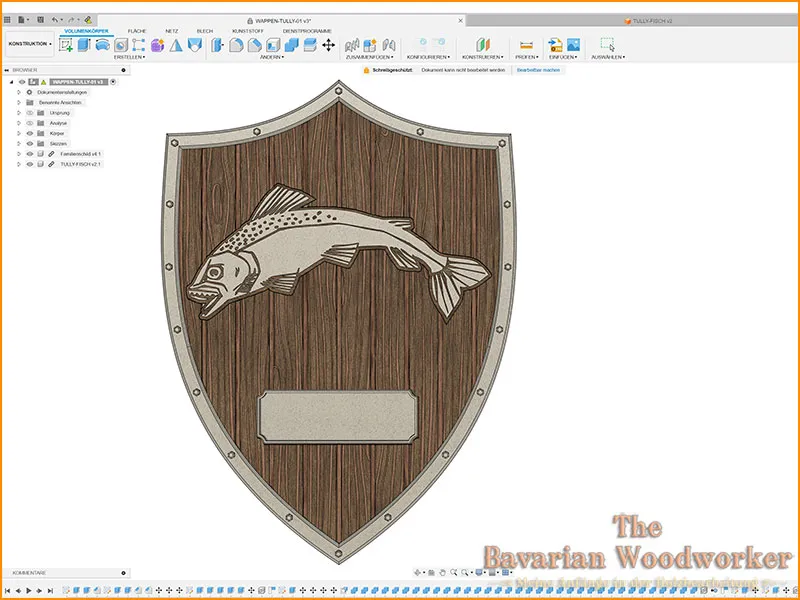Screen dimensions: 800x600
Task: Expand the Körper folder node
Action: click(x=19, y=133)
